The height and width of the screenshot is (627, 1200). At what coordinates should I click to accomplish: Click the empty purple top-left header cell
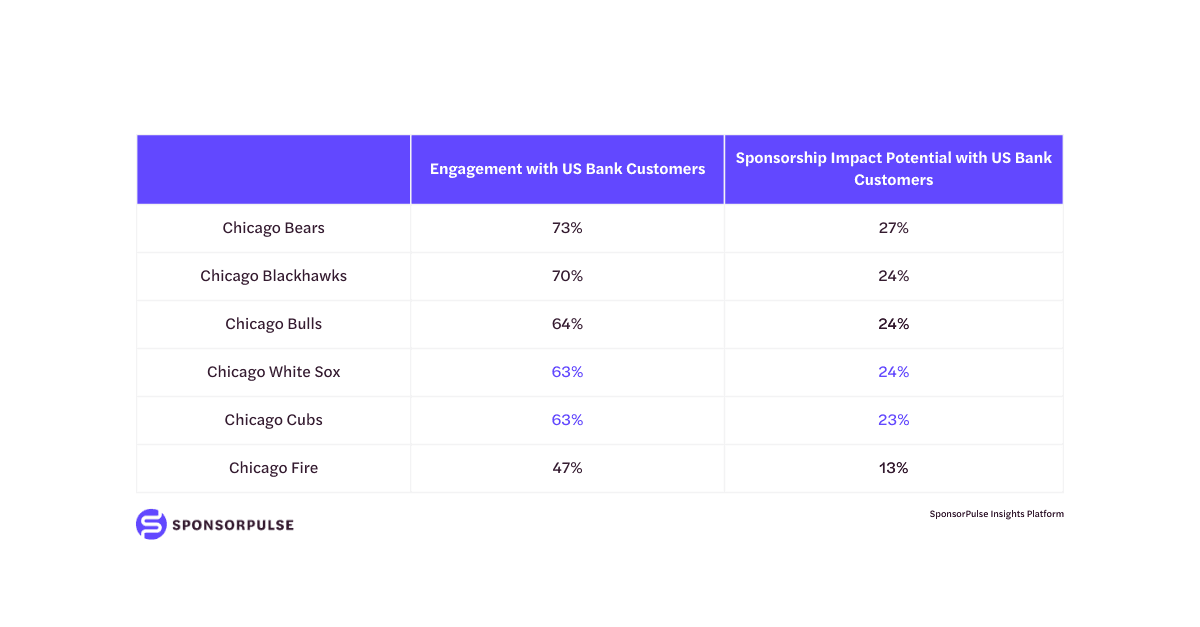pyautogui.click(x=273, y=169)
